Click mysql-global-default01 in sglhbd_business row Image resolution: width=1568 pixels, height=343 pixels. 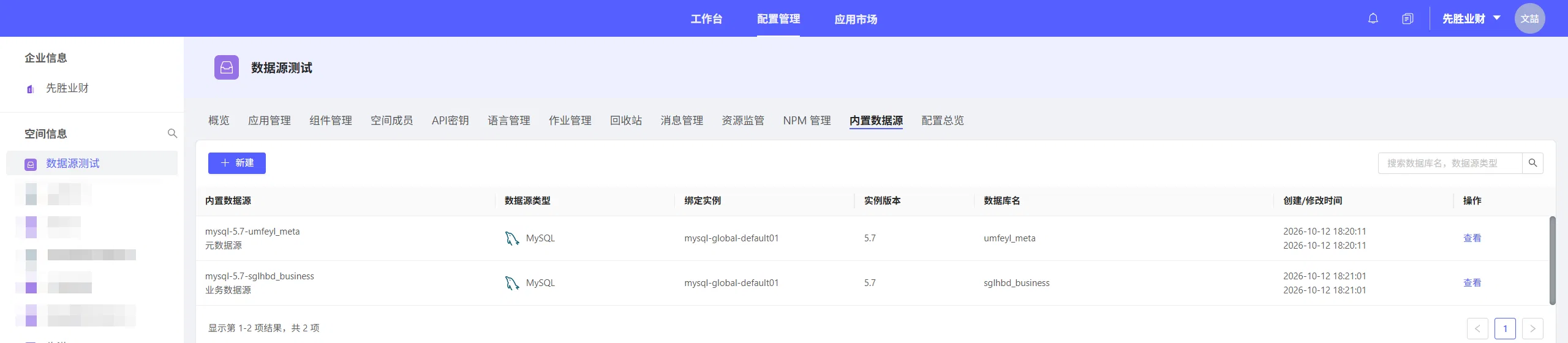click(731, 283)
